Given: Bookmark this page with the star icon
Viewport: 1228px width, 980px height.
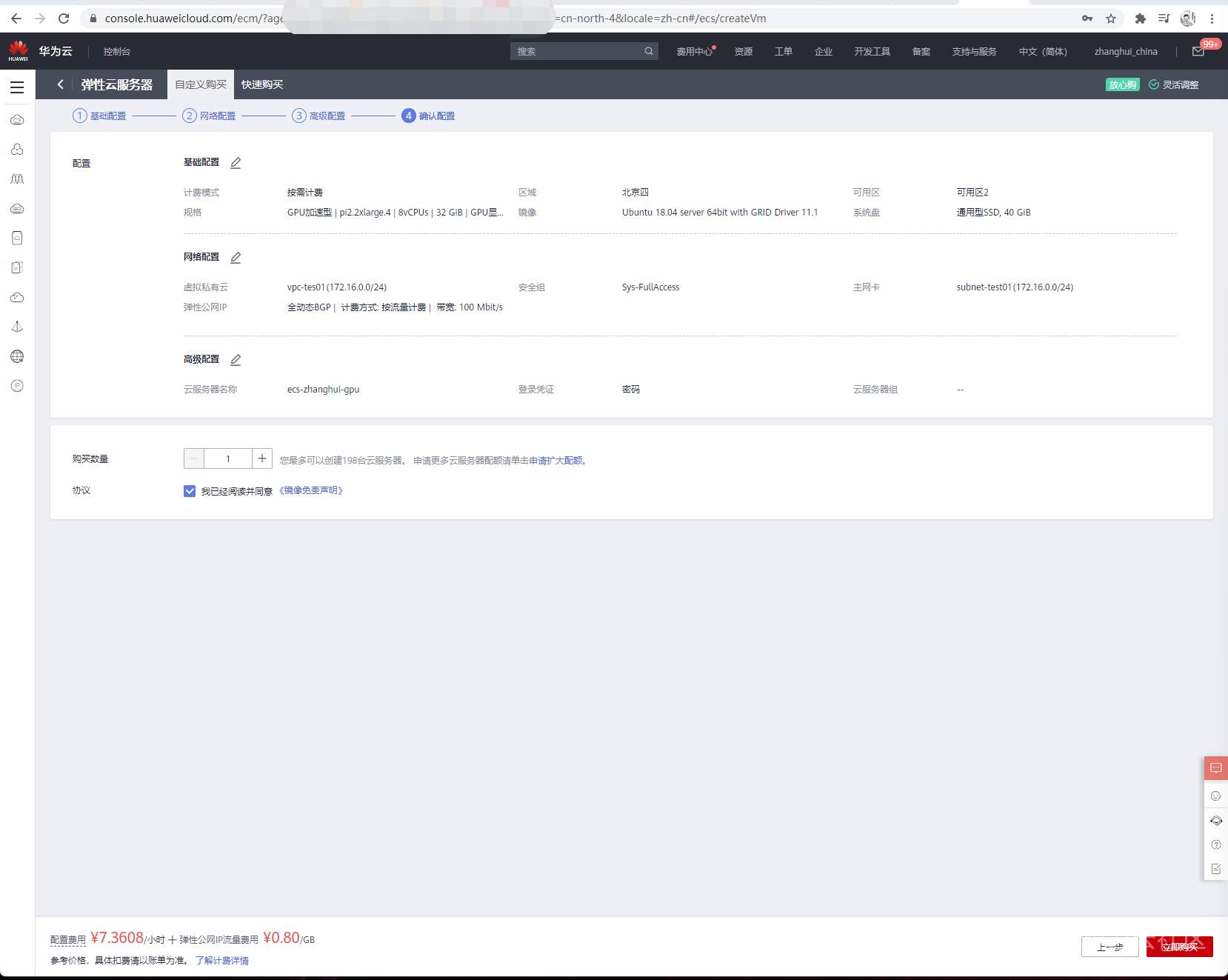Looking at the screenshot, I should 1111,19.
